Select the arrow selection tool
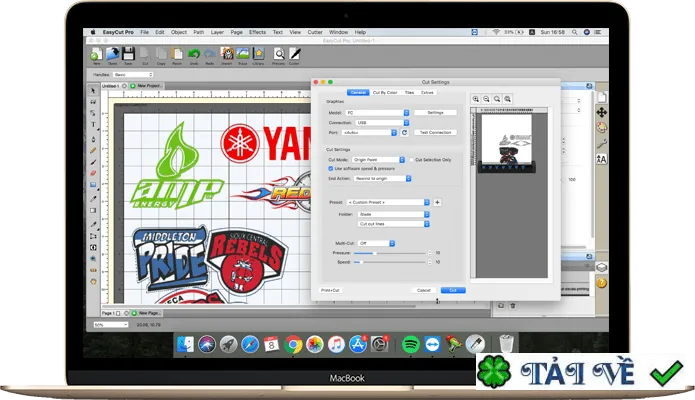The width and height of the screenshot is (695, 400). 93,90
